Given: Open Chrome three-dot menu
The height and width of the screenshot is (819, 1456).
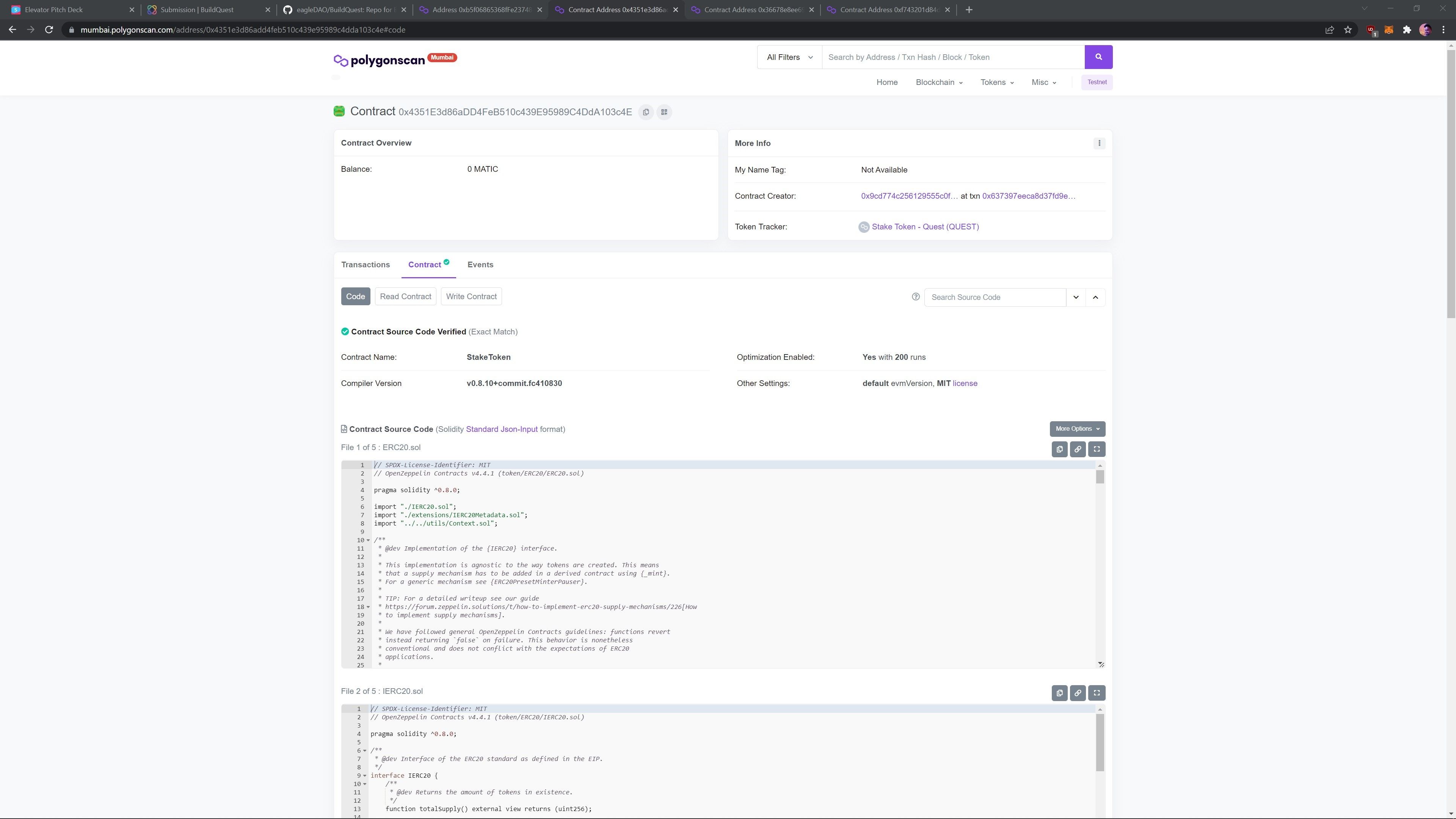Looking at the screenshot, I should pyautogui.click(x=1443, y=30).
